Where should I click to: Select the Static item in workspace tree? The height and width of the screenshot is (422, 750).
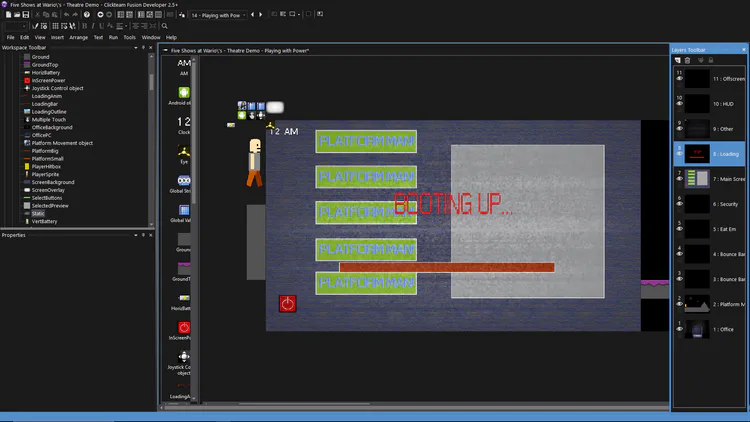pos(38,213)
